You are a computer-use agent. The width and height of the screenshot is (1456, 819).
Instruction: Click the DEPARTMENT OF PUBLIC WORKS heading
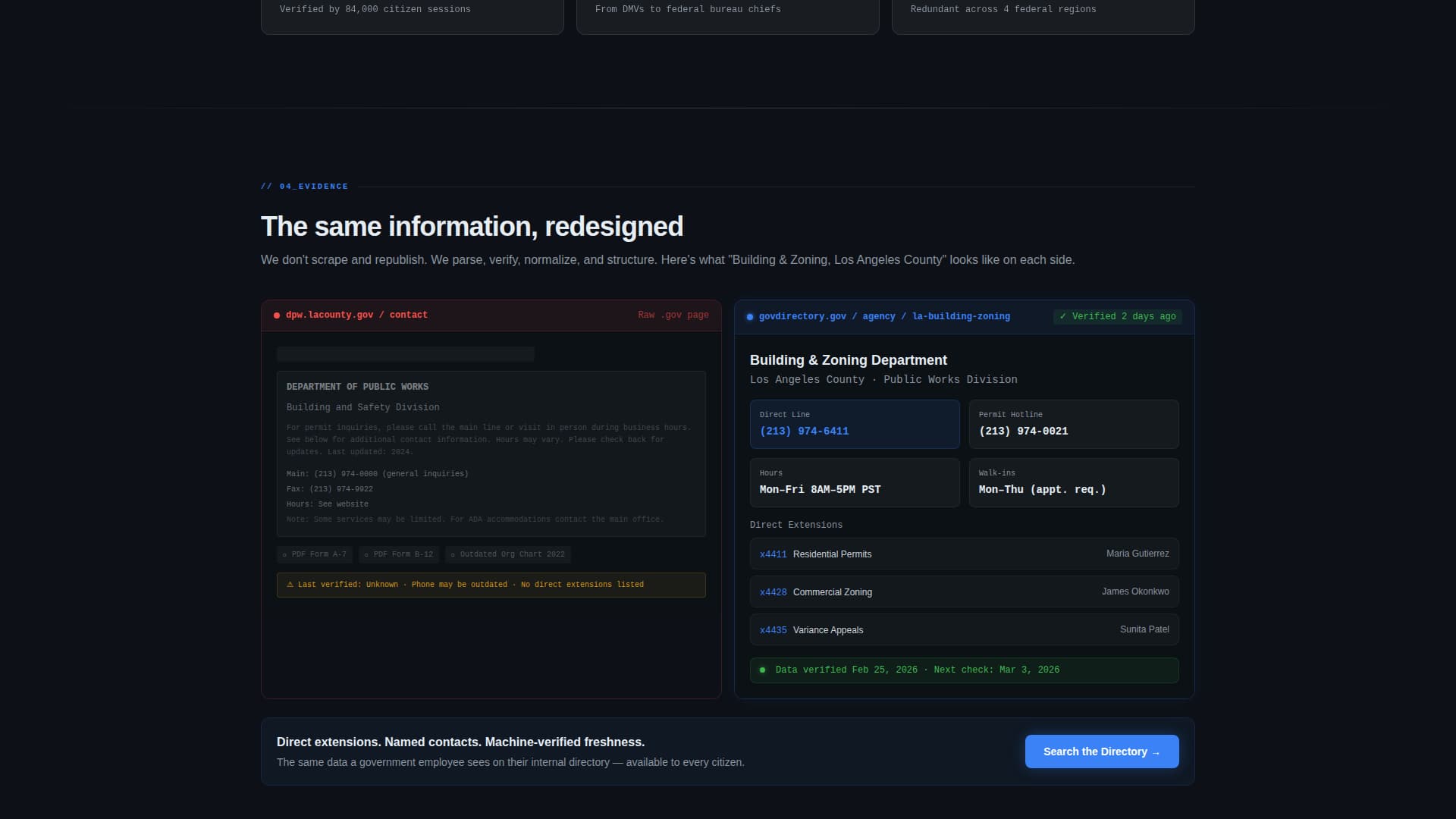pos(357,387)
